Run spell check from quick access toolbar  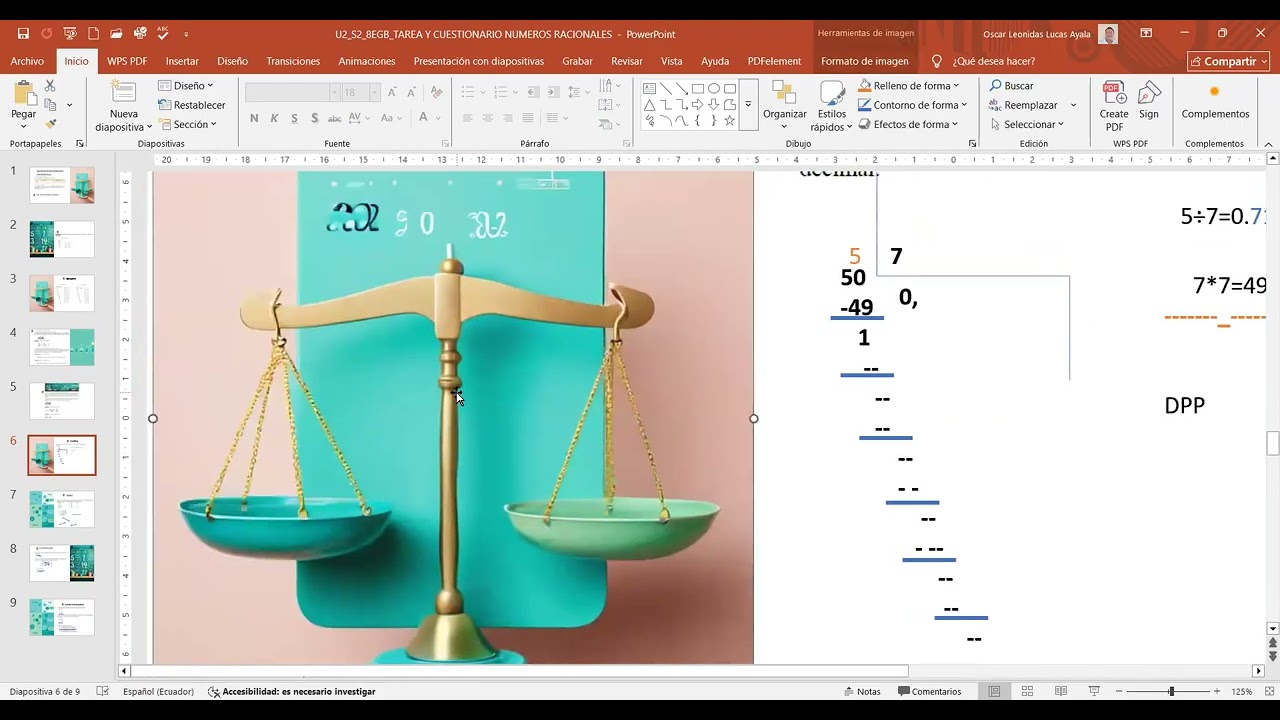click(x=164, y=34)
